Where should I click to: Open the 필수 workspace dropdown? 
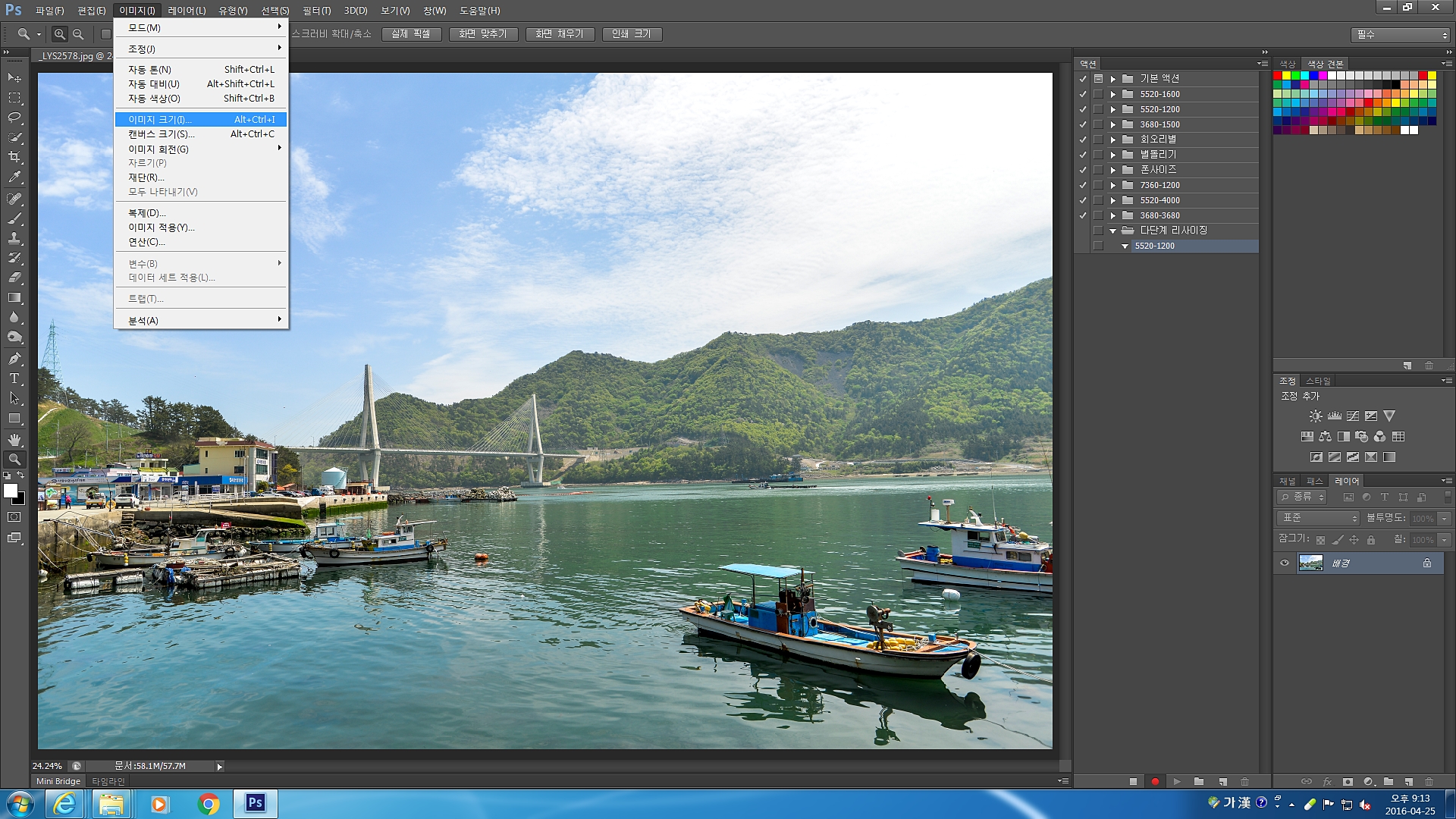click(1401, 35)
